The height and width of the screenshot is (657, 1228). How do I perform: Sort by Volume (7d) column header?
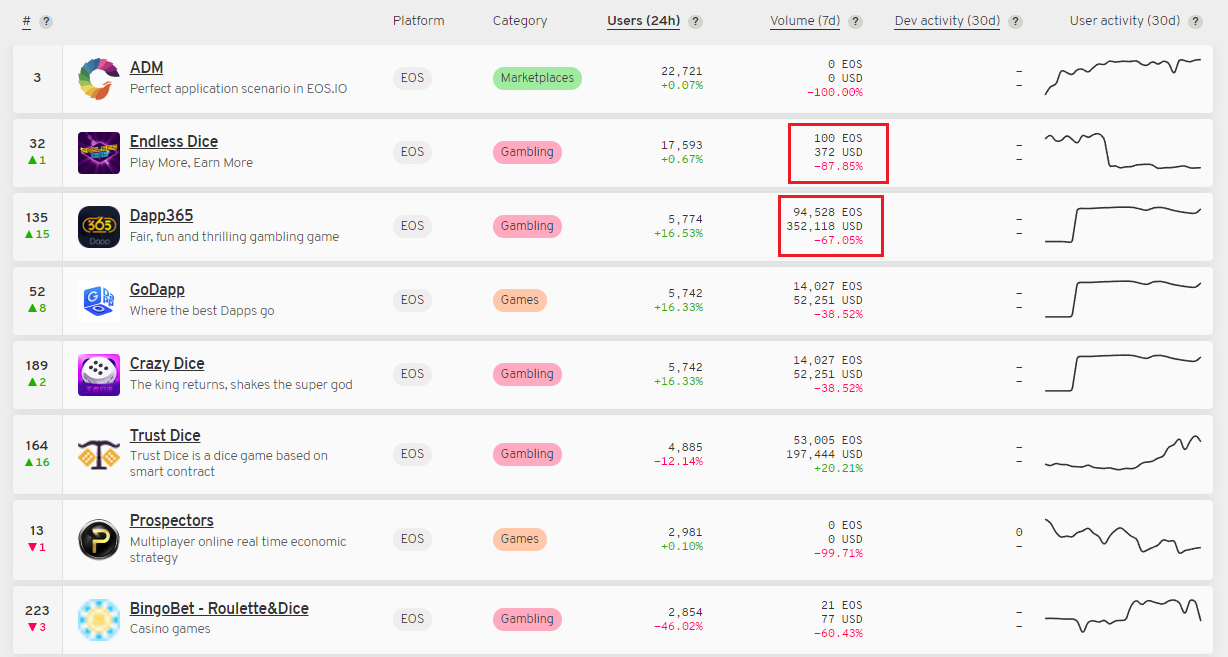tap(806, 21)
